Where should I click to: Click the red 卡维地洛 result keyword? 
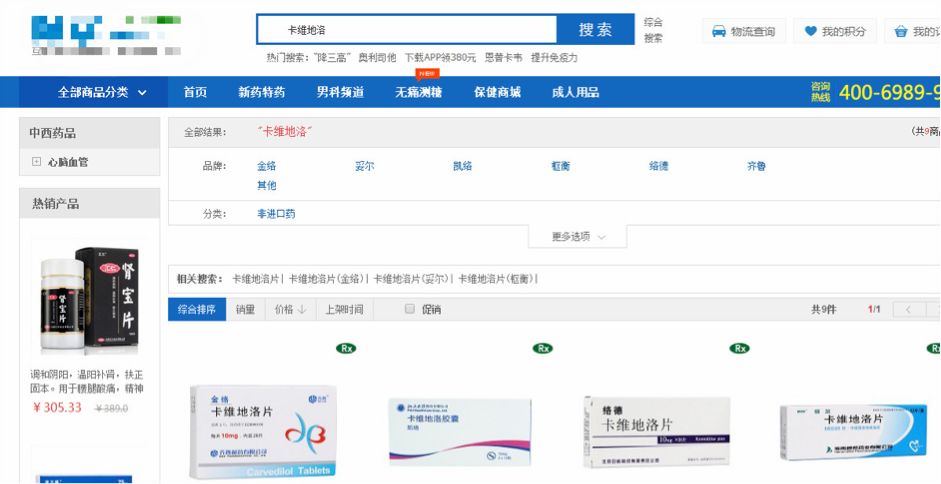tap(286, 132)
